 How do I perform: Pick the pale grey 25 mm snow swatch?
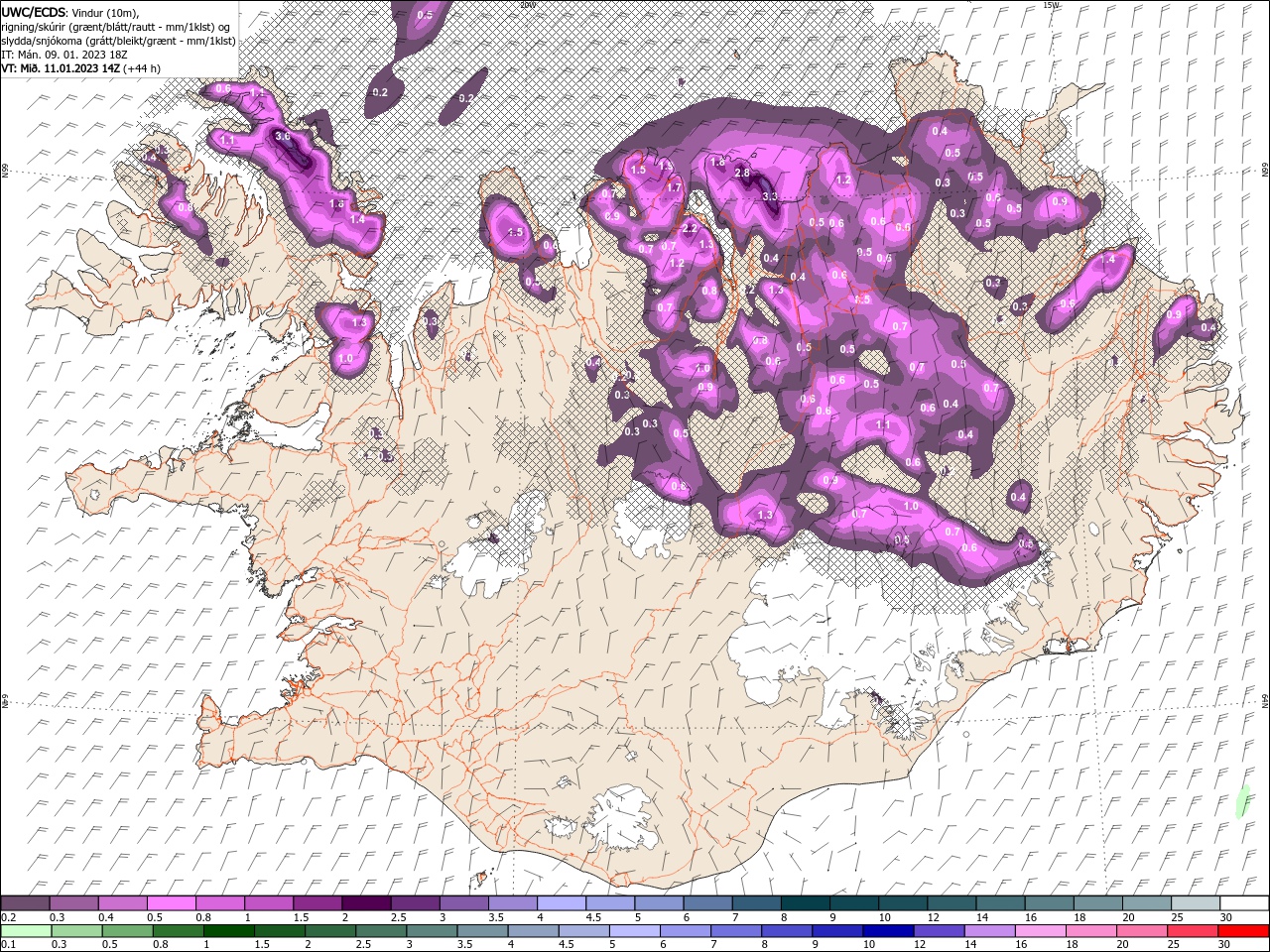1196,902
